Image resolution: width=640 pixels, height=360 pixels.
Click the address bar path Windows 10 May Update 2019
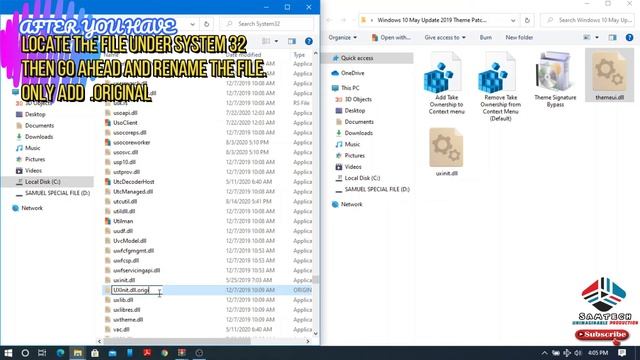coord(432,20)
